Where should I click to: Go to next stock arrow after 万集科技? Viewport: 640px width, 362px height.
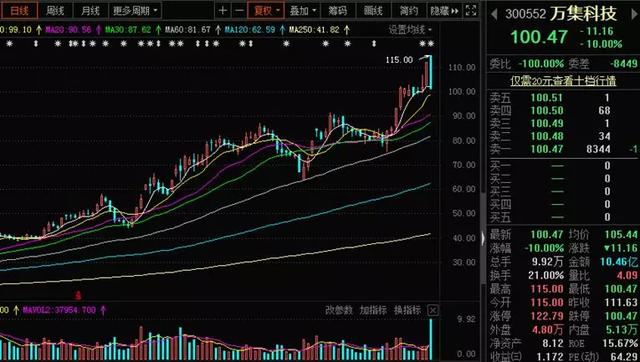tap(635, 14)
